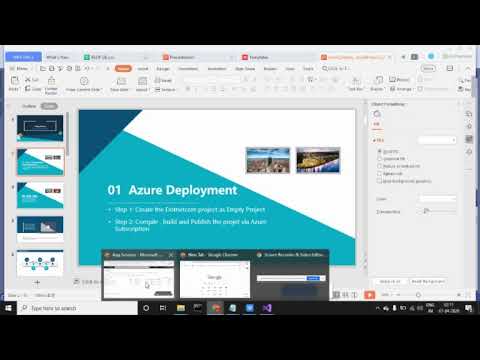Click the taskbar search box
Image resolution: width=480 pixels, height=360 pixels.
click(x=77, y=308)
